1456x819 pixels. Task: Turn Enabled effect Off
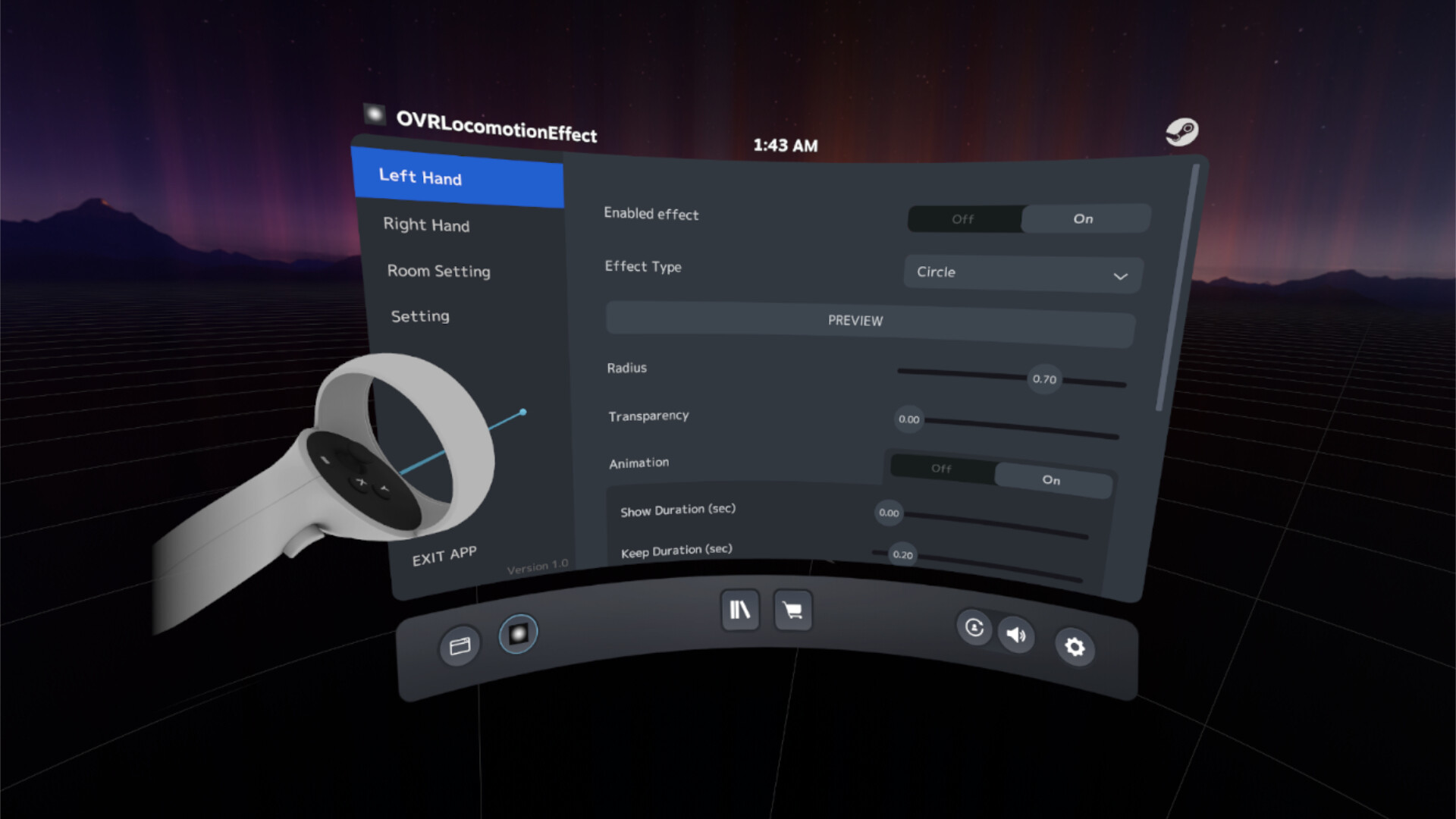coord(963,219)
